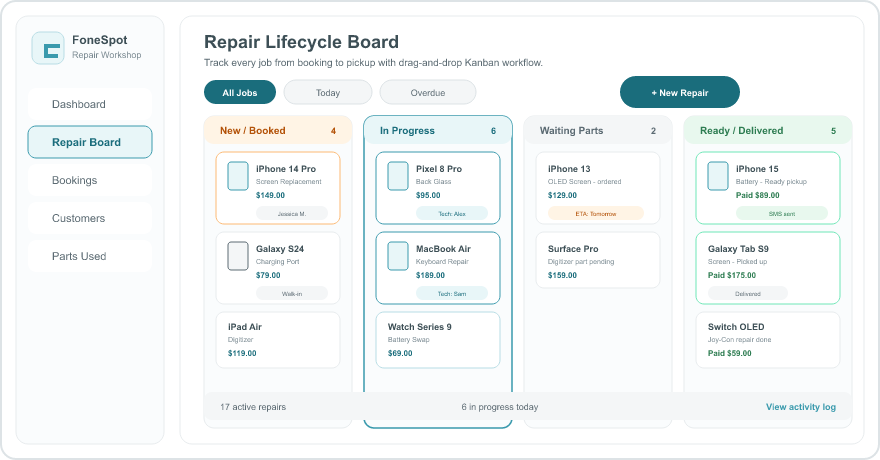Click the Paid $89.00 amount

coord(758,195)
